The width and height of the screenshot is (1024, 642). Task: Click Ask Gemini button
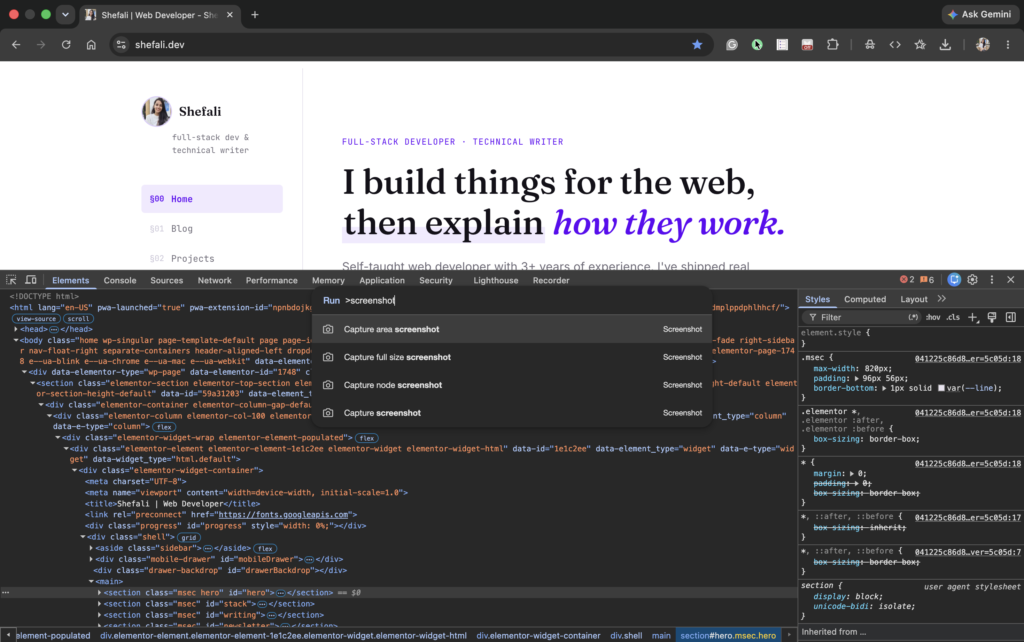[980, 14]
